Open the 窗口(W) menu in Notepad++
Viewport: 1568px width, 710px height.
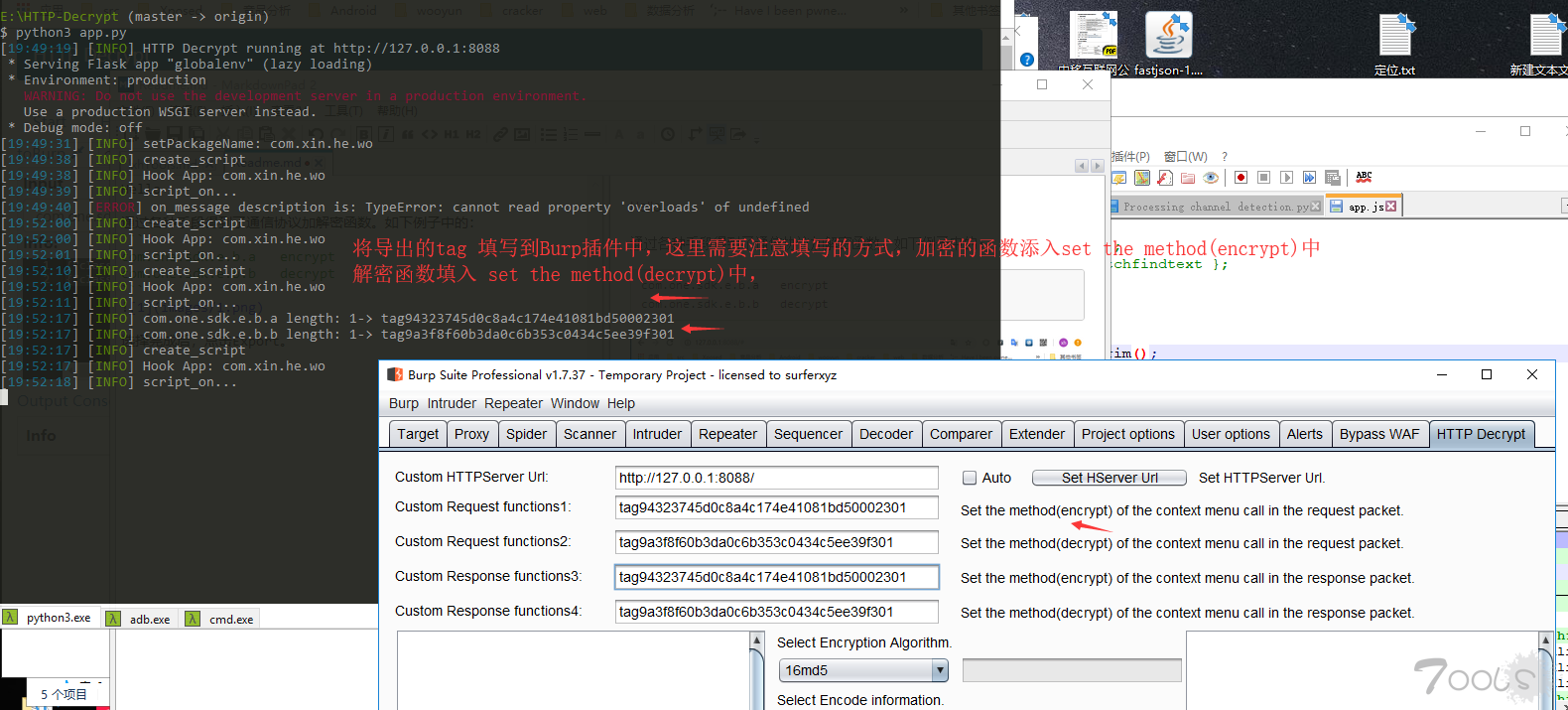pyautogui.click(x=1186, y=157)
